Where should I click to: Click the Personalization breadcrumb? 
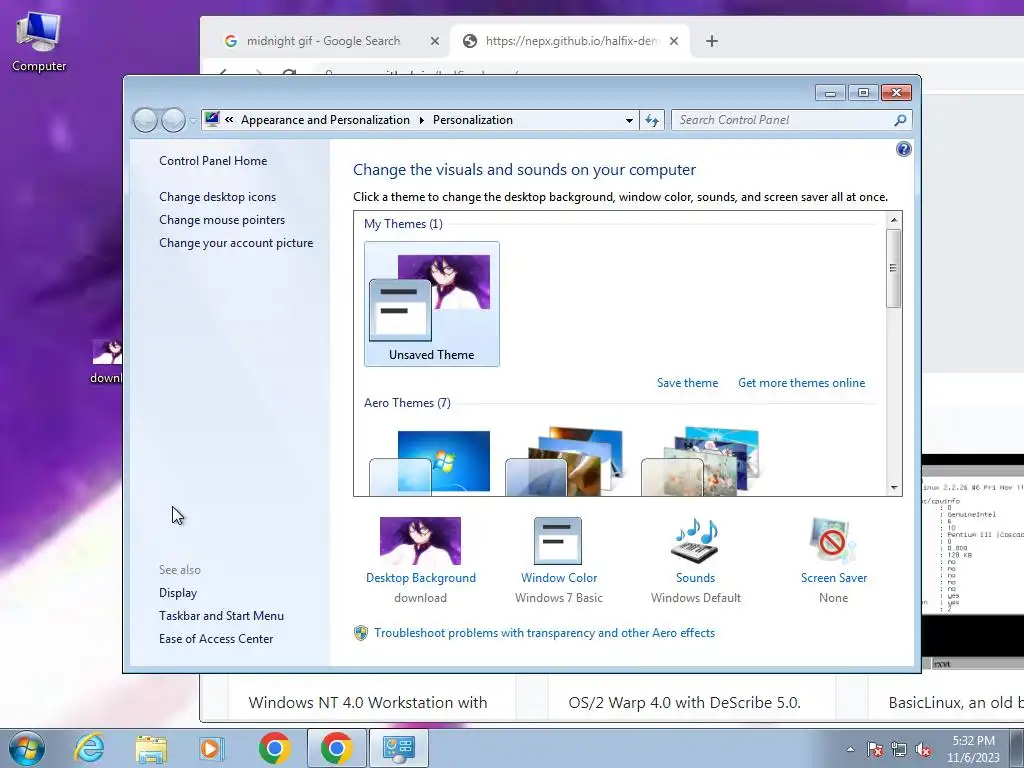coord(473,120)
